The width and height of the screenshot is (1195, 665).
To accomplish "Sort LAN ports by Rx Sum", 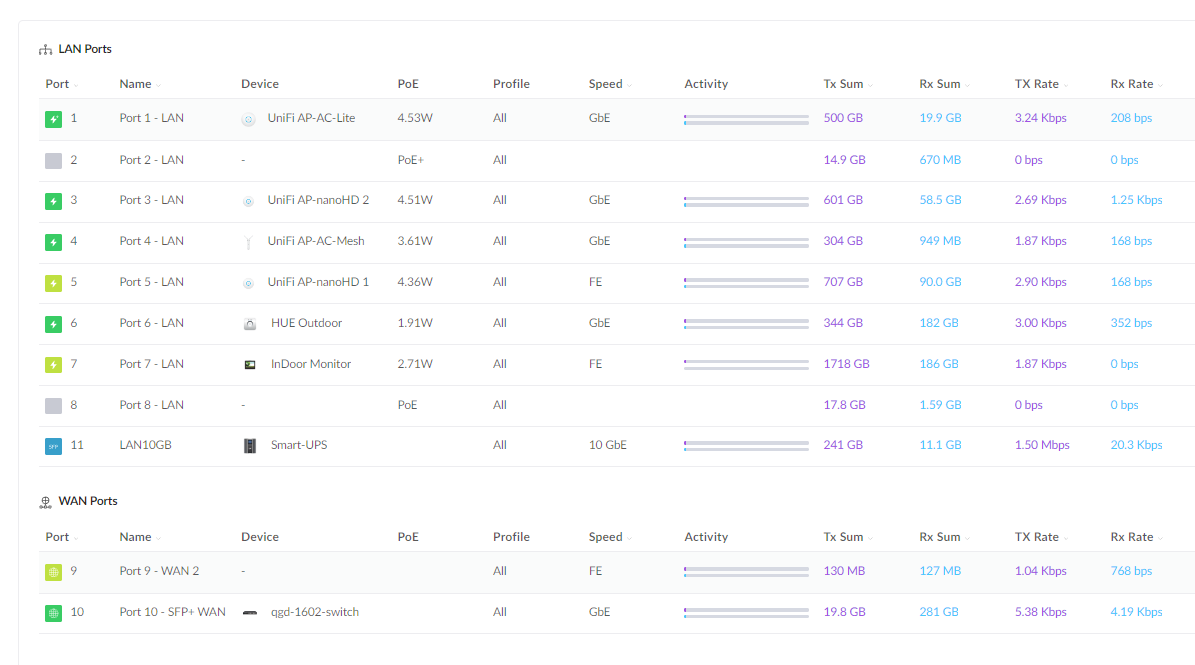I will (944, 84).
